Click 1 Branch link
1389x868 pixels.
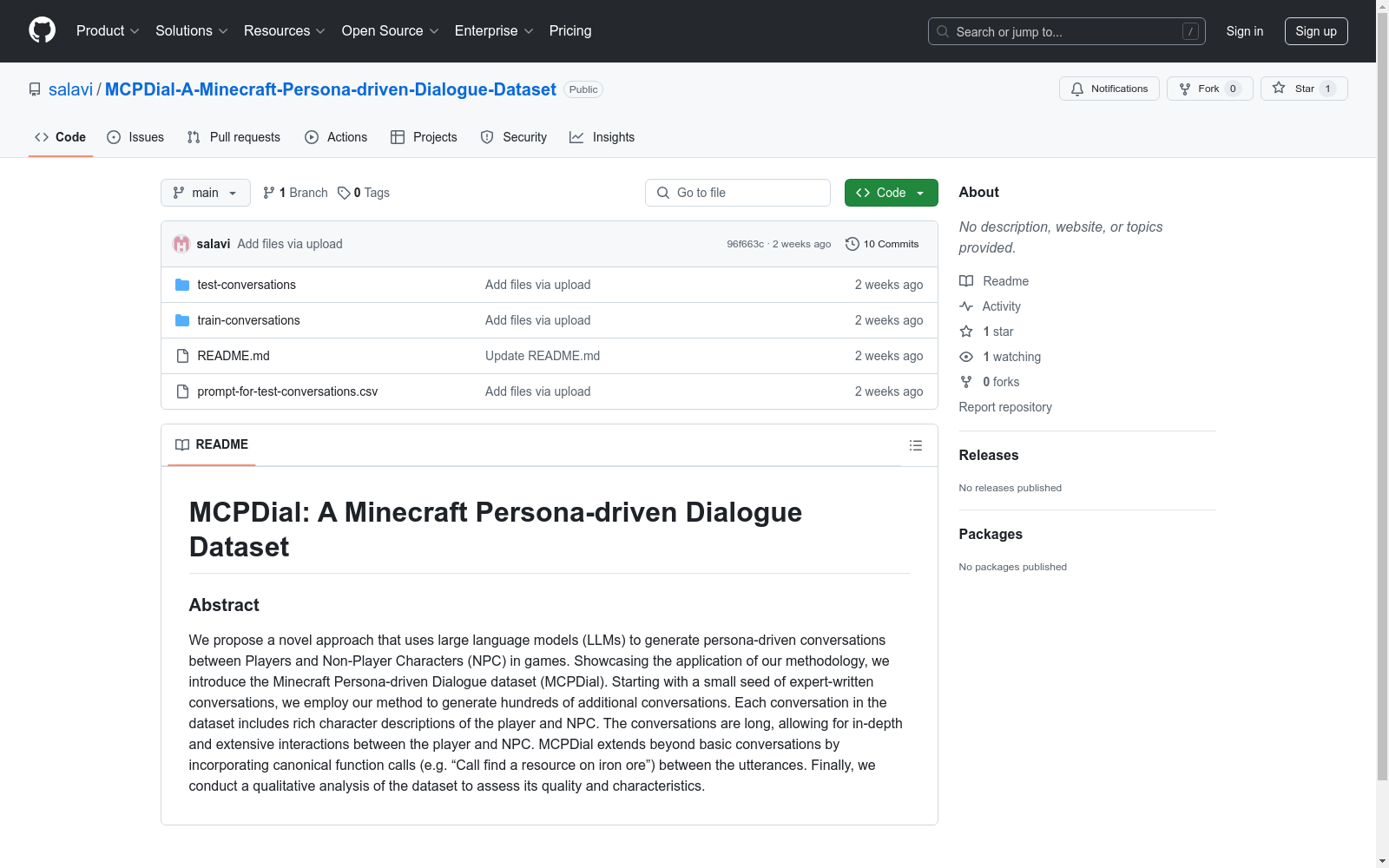295,193
